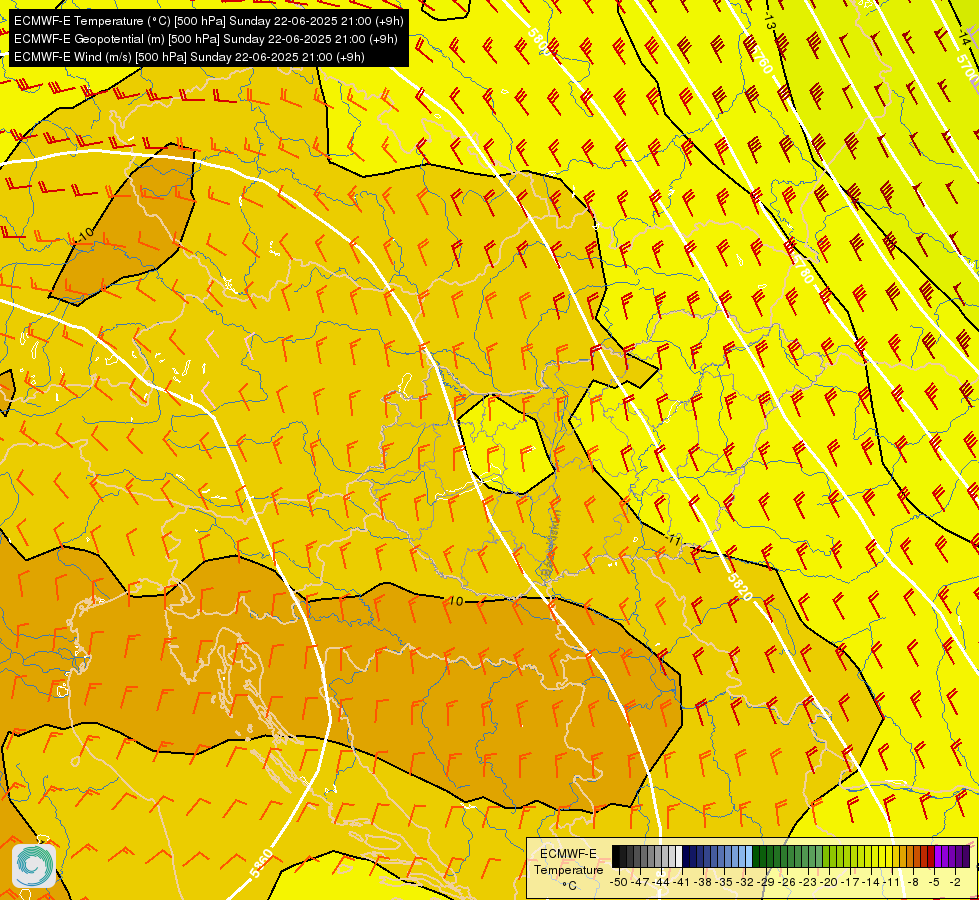Click the -38 value on the legend

coord(703,882)
